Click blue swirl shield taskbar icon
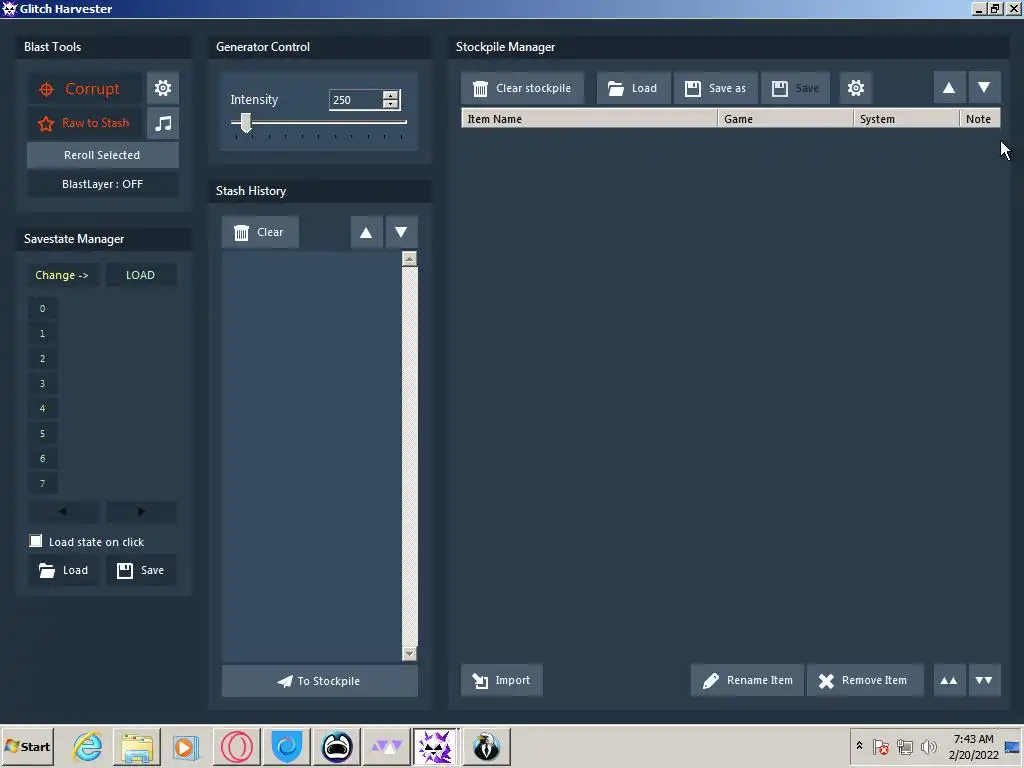 click(x=287, y=746)
